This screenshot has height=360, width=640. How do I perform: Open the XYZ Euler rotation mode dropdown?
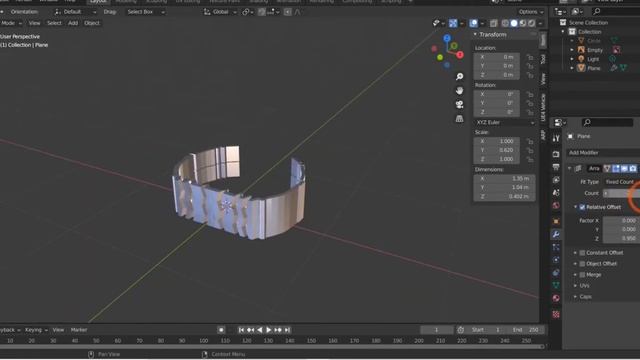coord(505,122)
